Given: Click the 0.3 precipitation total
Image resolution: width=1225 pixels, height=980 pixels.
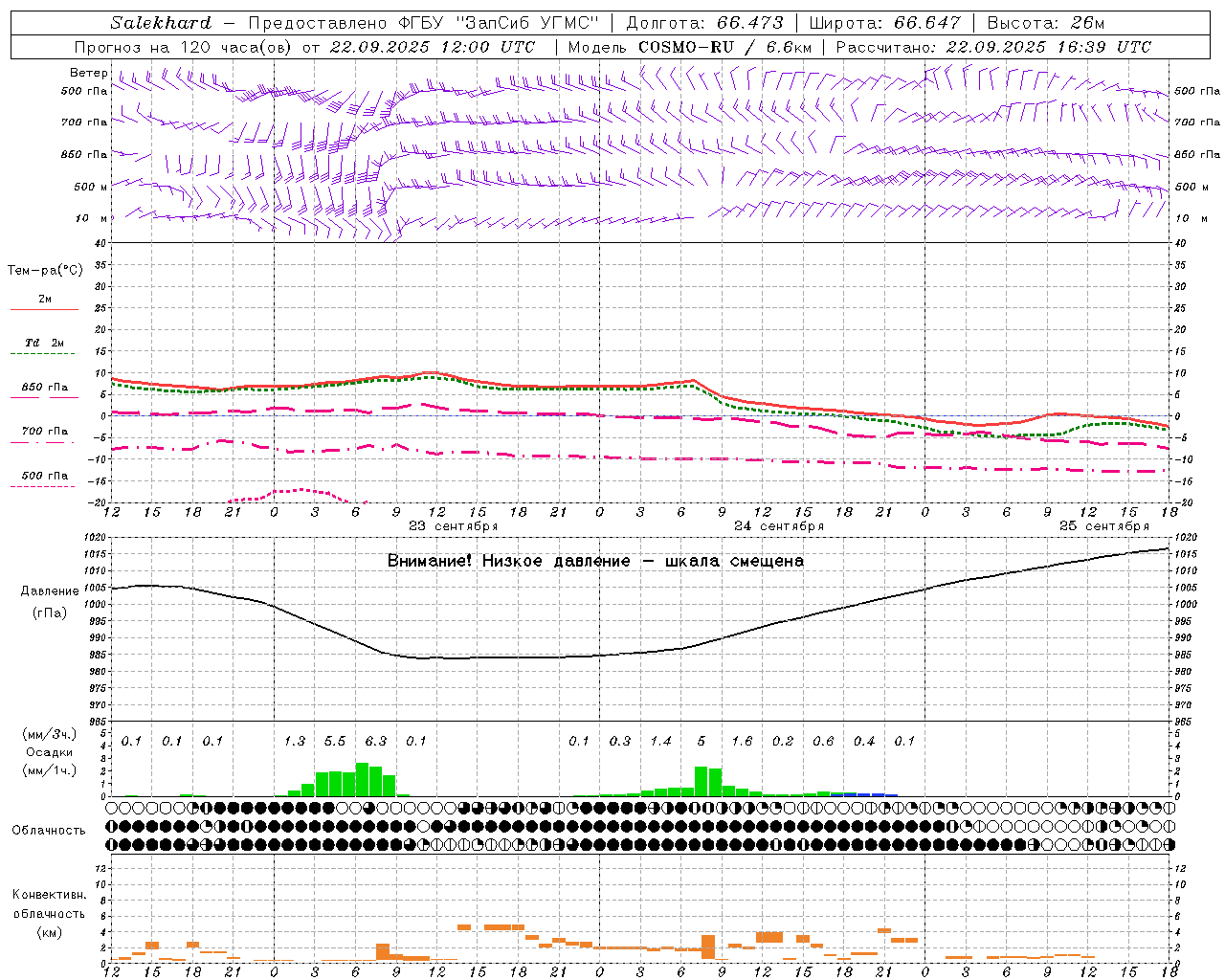Looking at the screenshot, I should click(x=620, y=741).
